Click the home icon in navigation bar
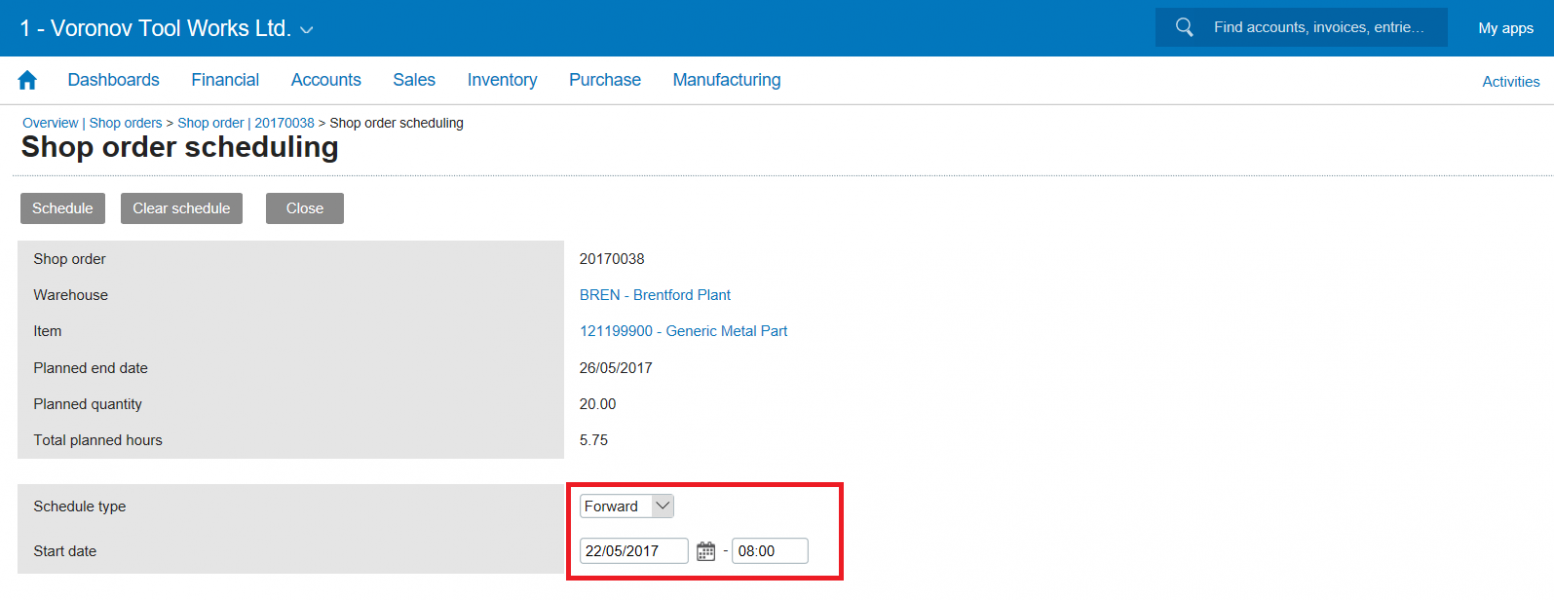 27,80
